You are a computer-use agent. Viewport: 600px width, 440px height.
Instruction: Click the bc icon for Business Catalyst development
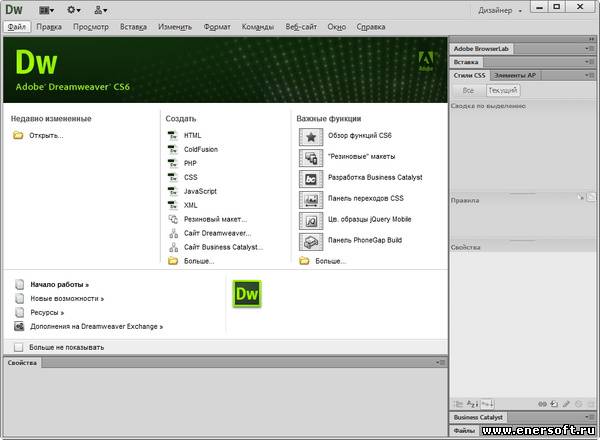pyautogui.click(x=311, y=179)
